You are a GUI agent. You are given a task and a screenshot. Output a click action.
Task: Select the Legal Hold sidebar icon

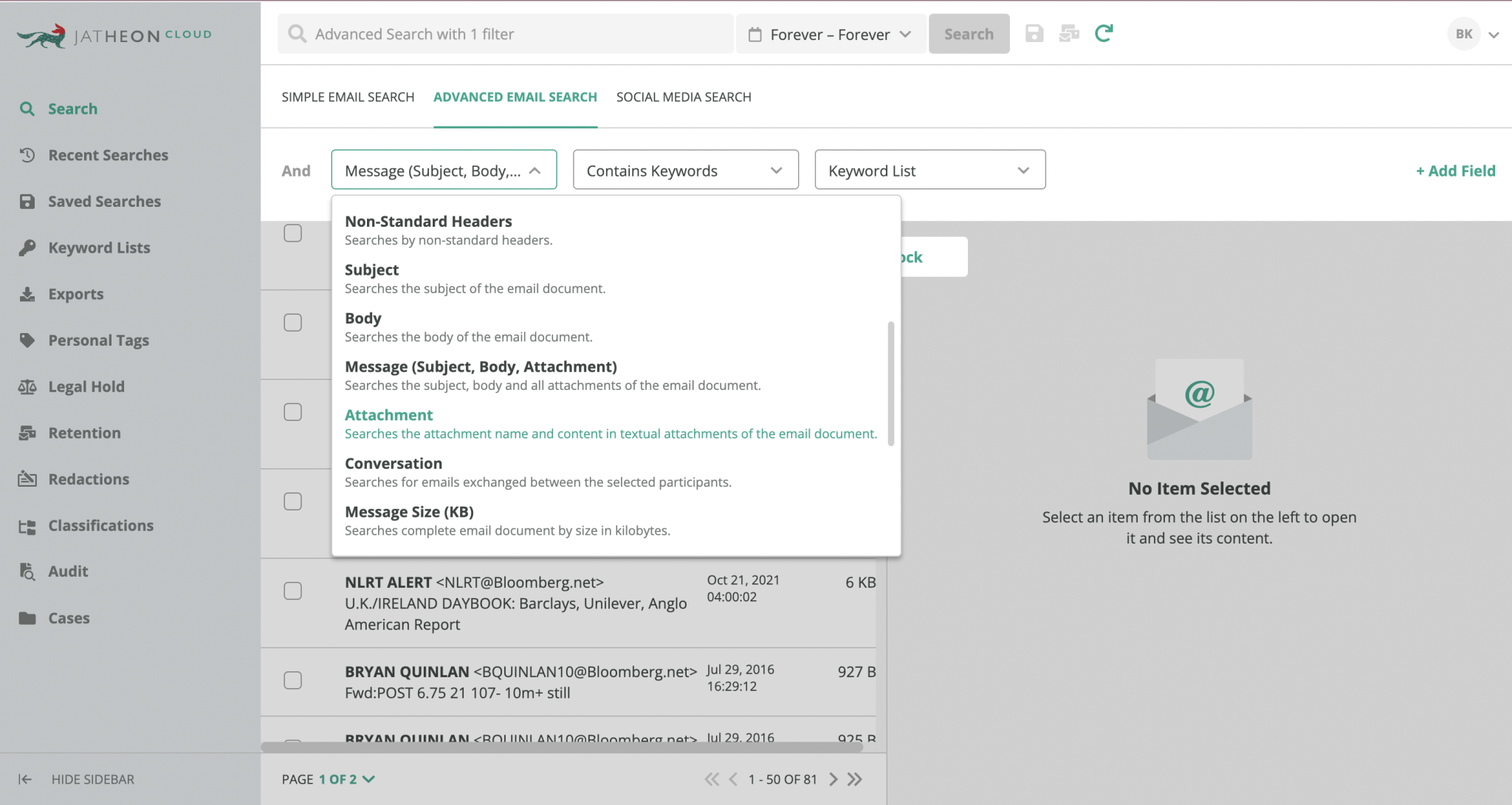click(28, 386)
